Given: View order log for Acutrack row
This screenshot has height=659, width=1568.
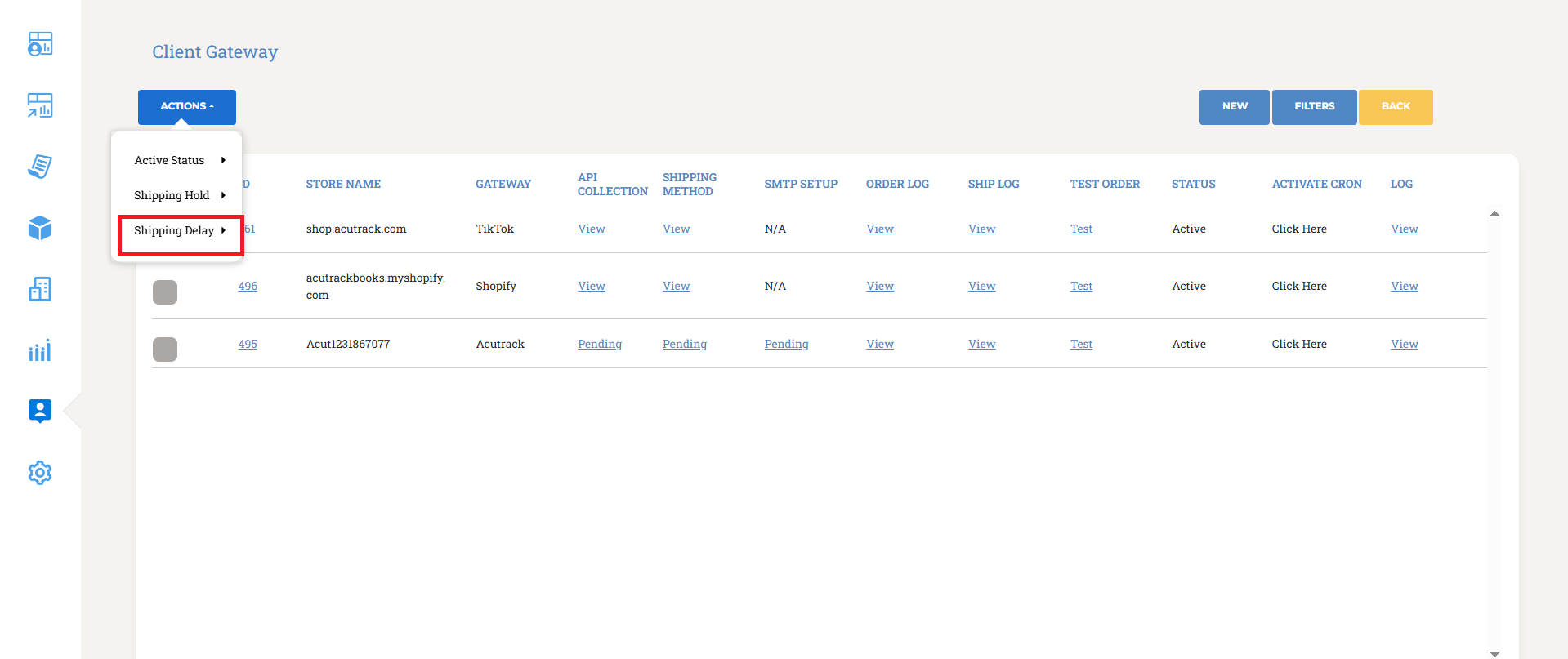Looking at the screenshot, I should 880,344.
